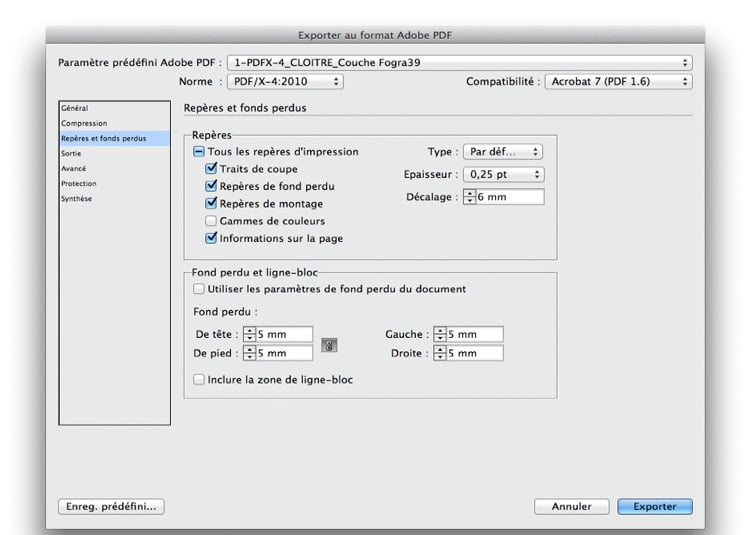Click the Annuler button
Viewport: 750px width, 535px height.
[572, 506]
